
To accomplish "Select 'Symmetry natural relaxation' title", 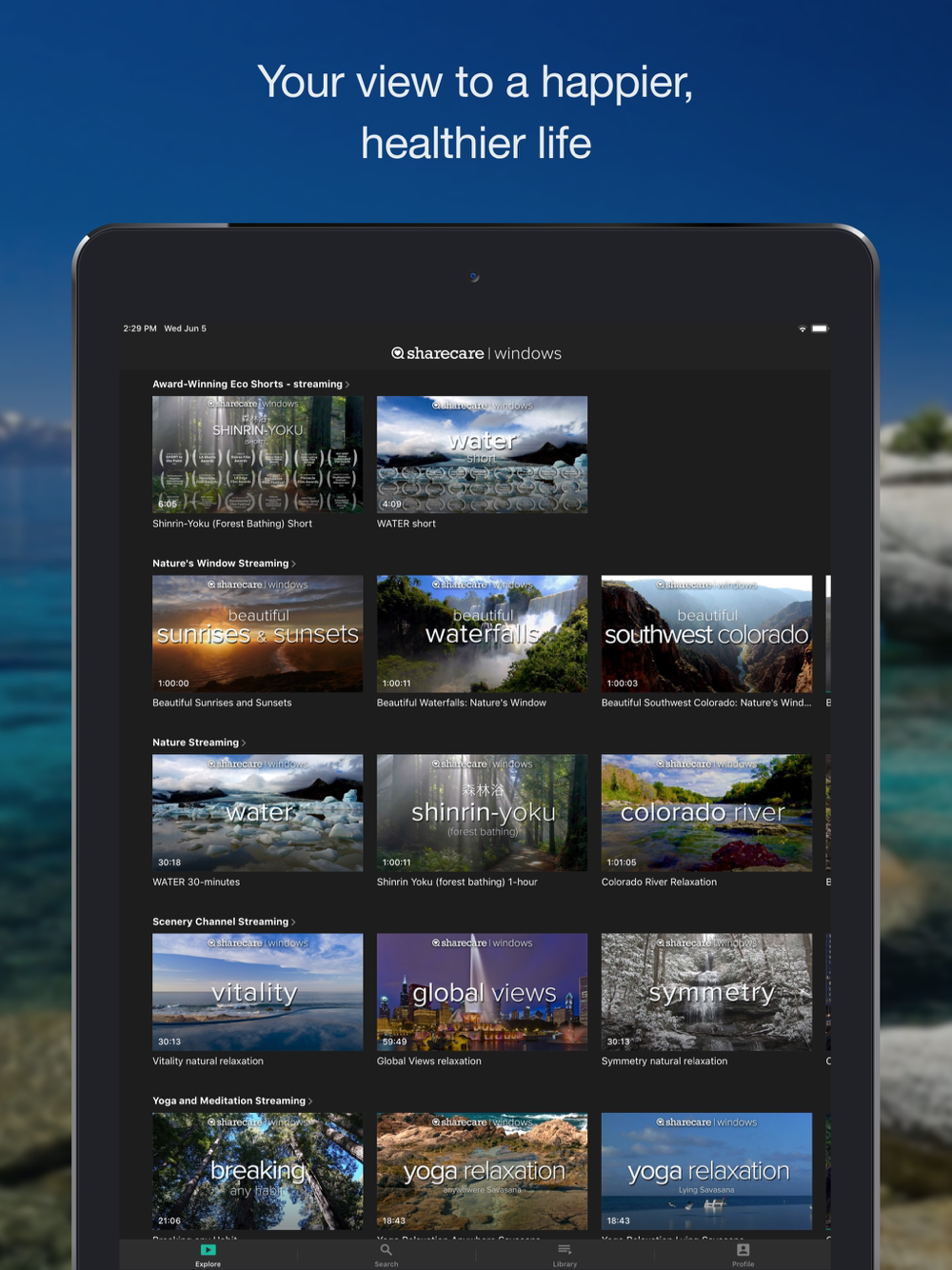I will (x=664, y=1061).
